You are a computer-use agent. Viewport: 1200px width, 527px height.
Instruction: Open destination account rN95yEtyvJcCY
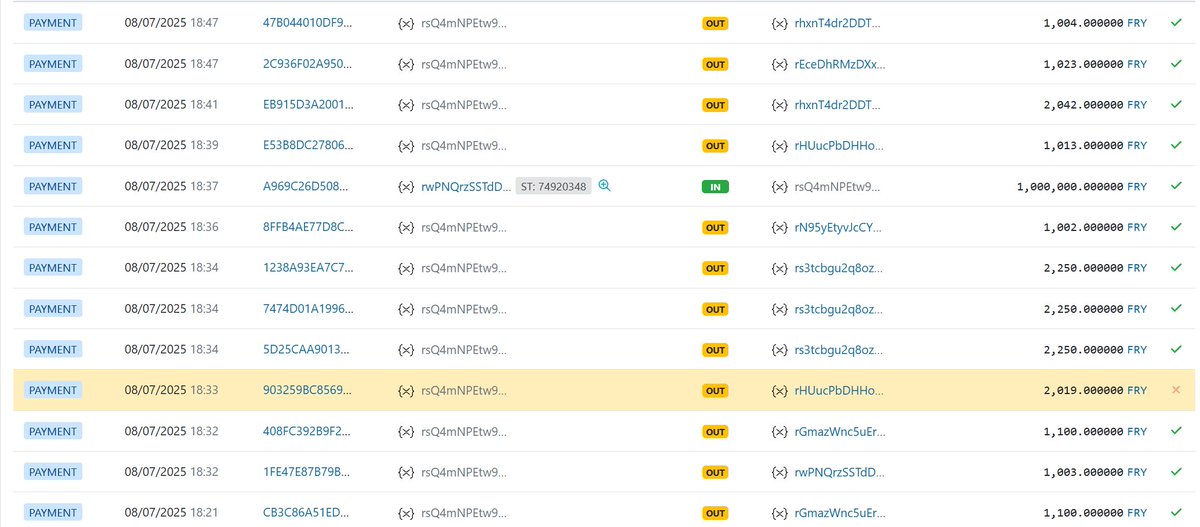click(838, 227)
